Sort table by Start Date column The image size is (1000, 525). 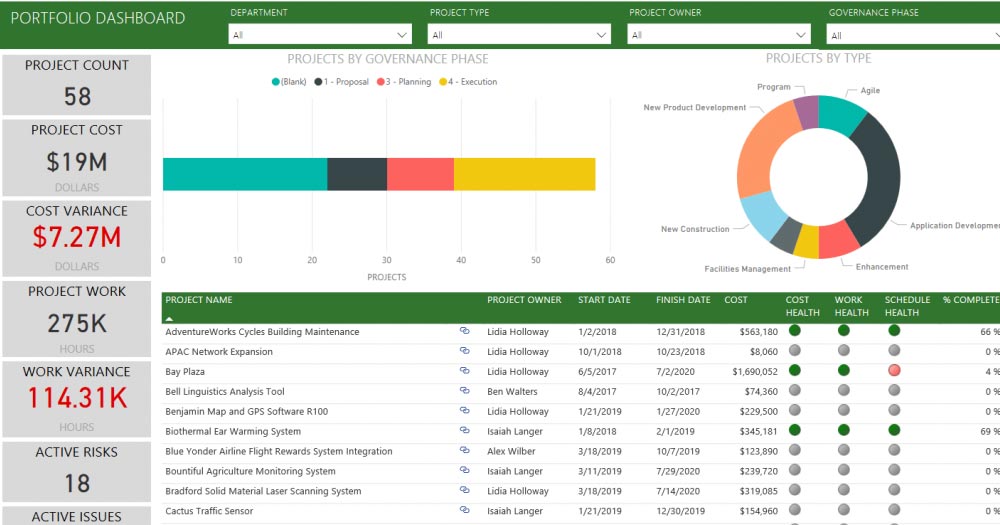tap(604, 300)
